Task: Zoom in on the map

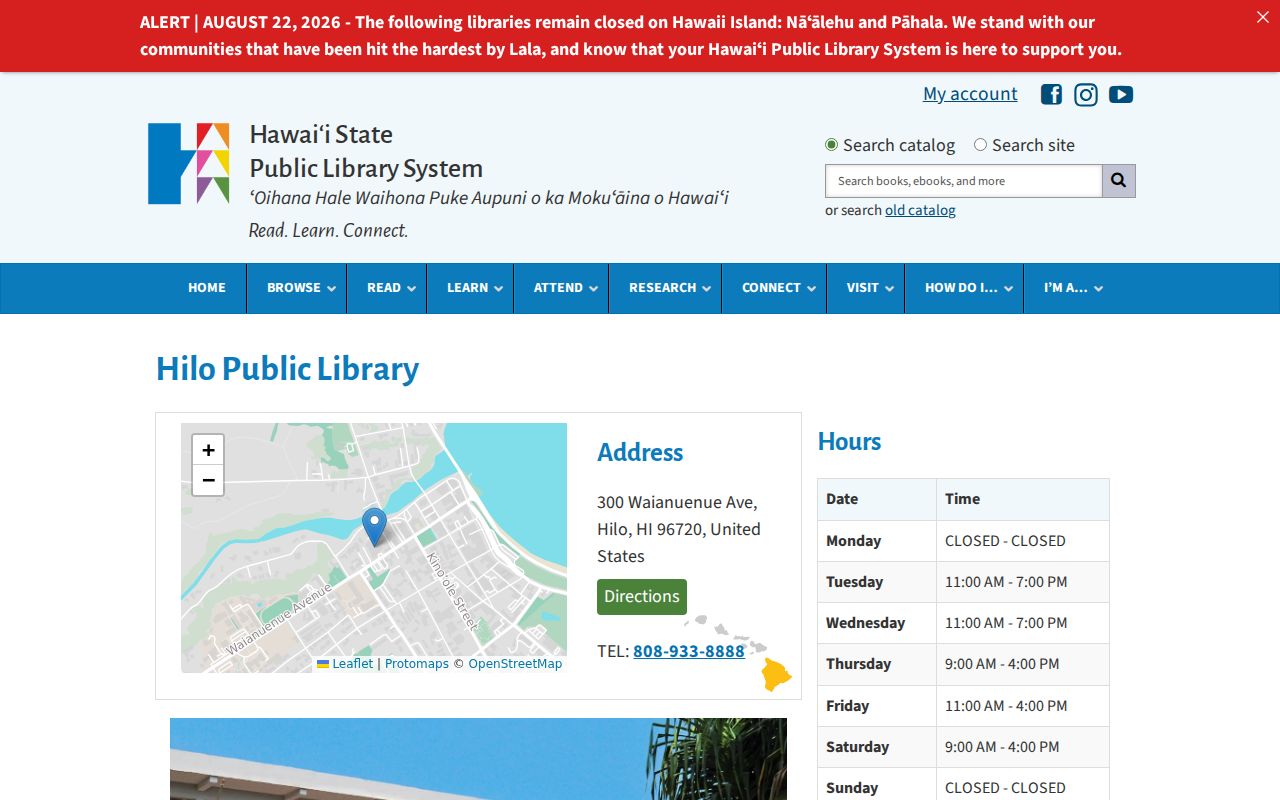Action: coord(208,450)
